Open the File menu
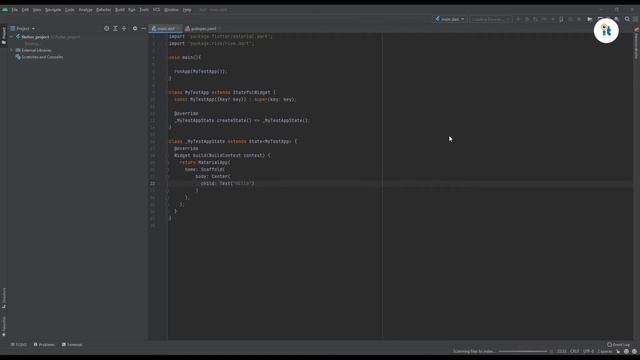640x360 pixels. coord(15,9)
